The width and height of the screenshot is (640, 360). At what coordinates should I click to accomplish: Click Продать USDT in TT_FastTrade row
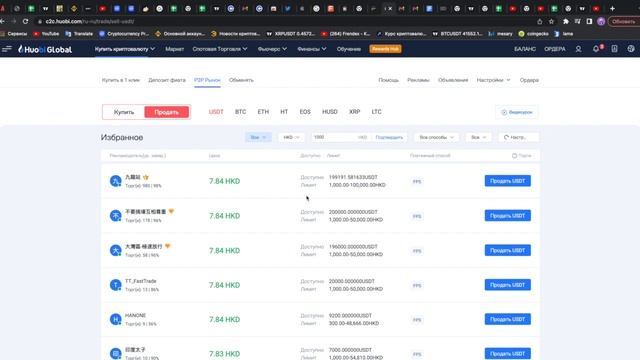508,285
